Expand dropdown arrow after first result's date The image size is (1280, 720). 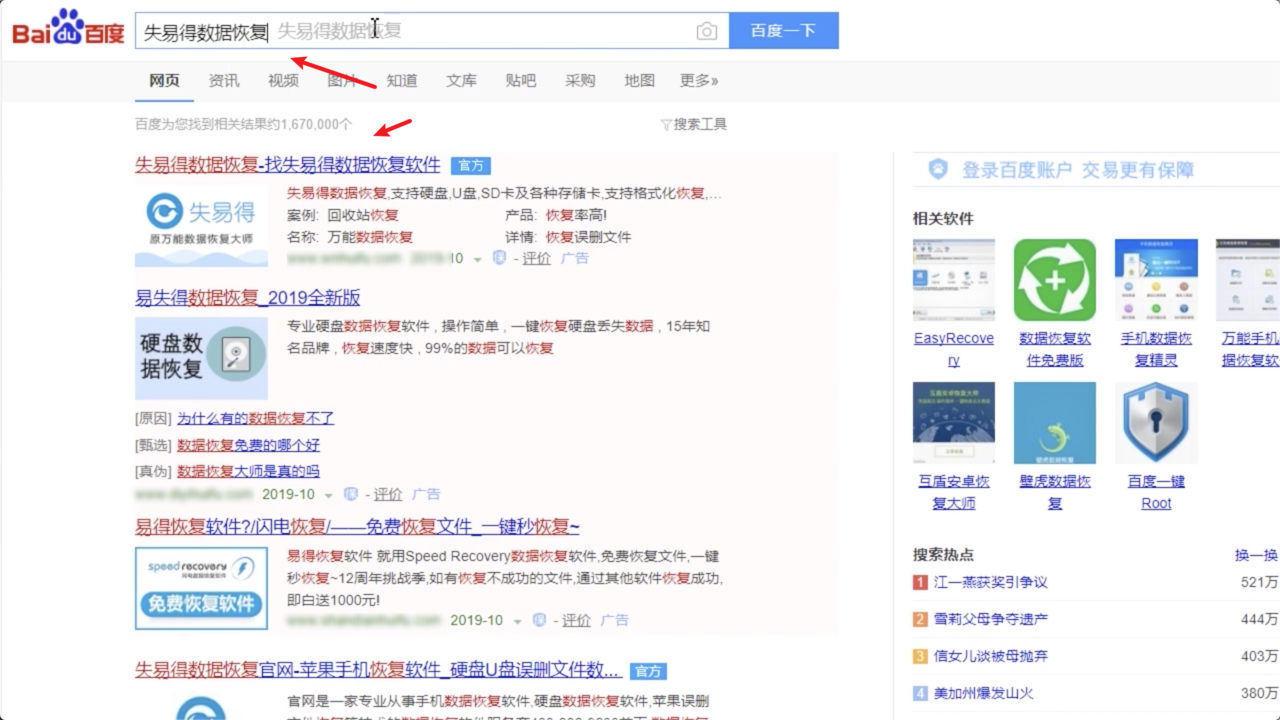478,259
